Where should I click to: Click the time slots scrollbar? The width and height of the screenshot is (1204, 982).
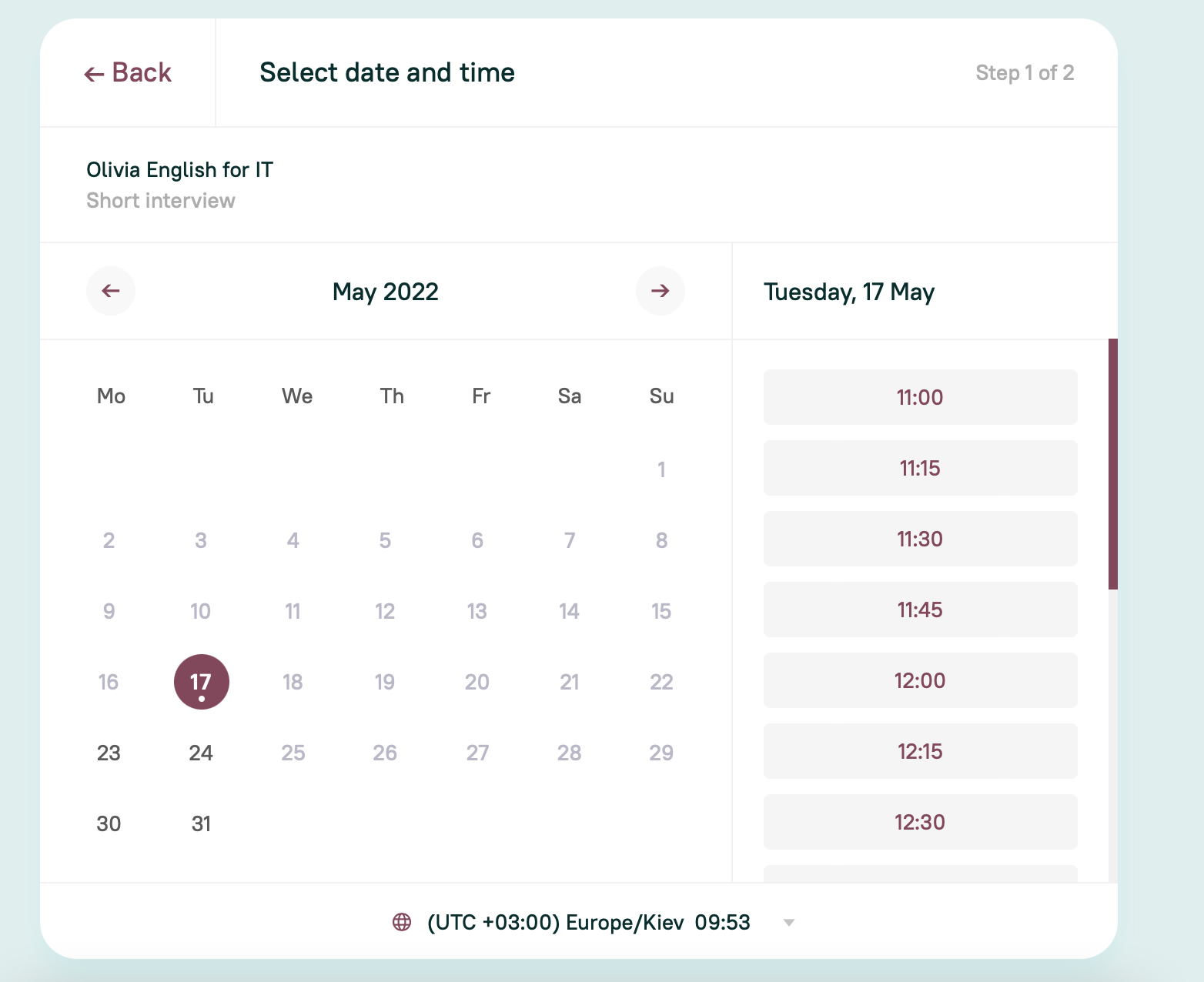1112,464
